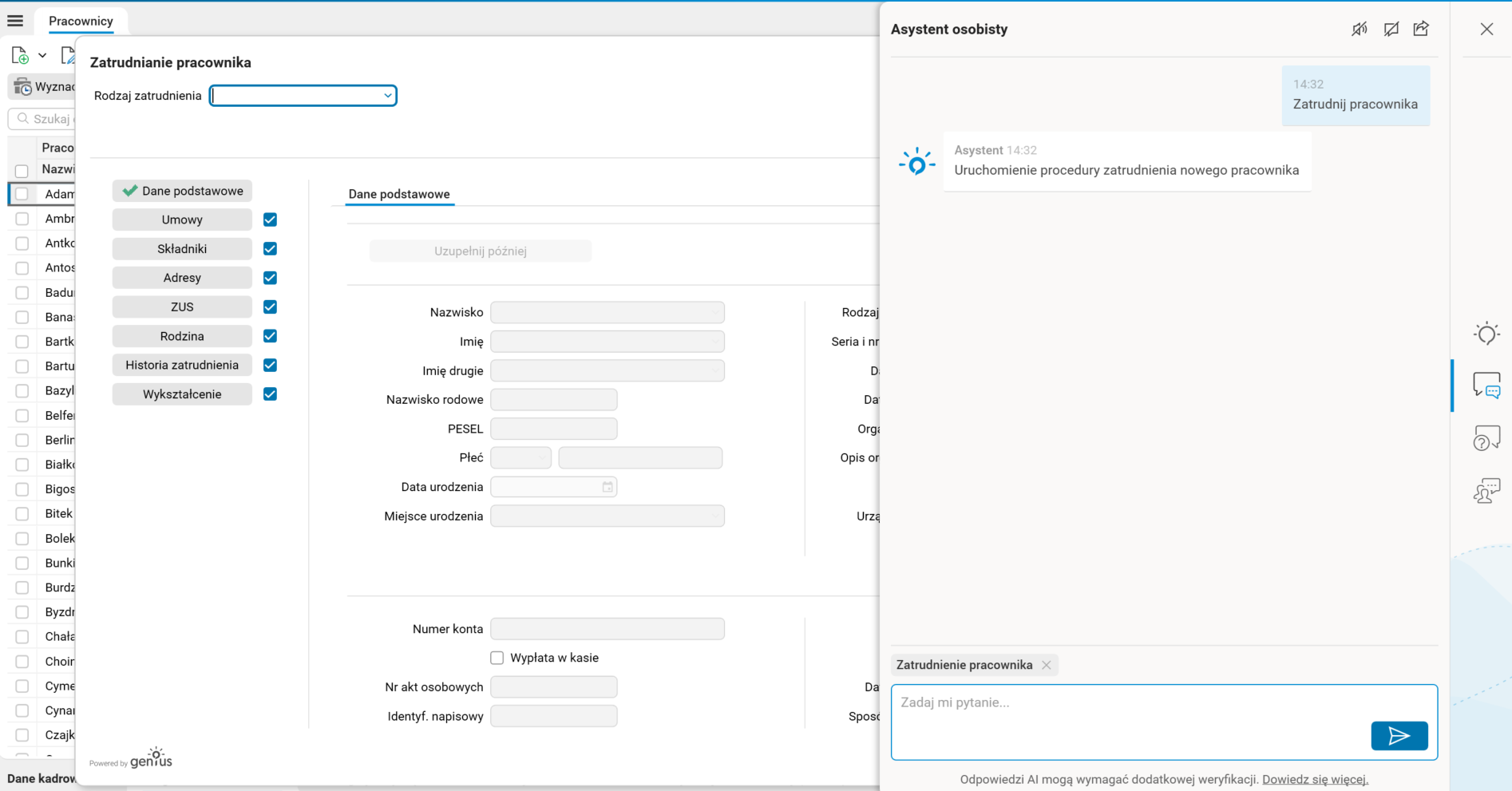
Task: Open the help question bubble icon
Action: 1486,438
